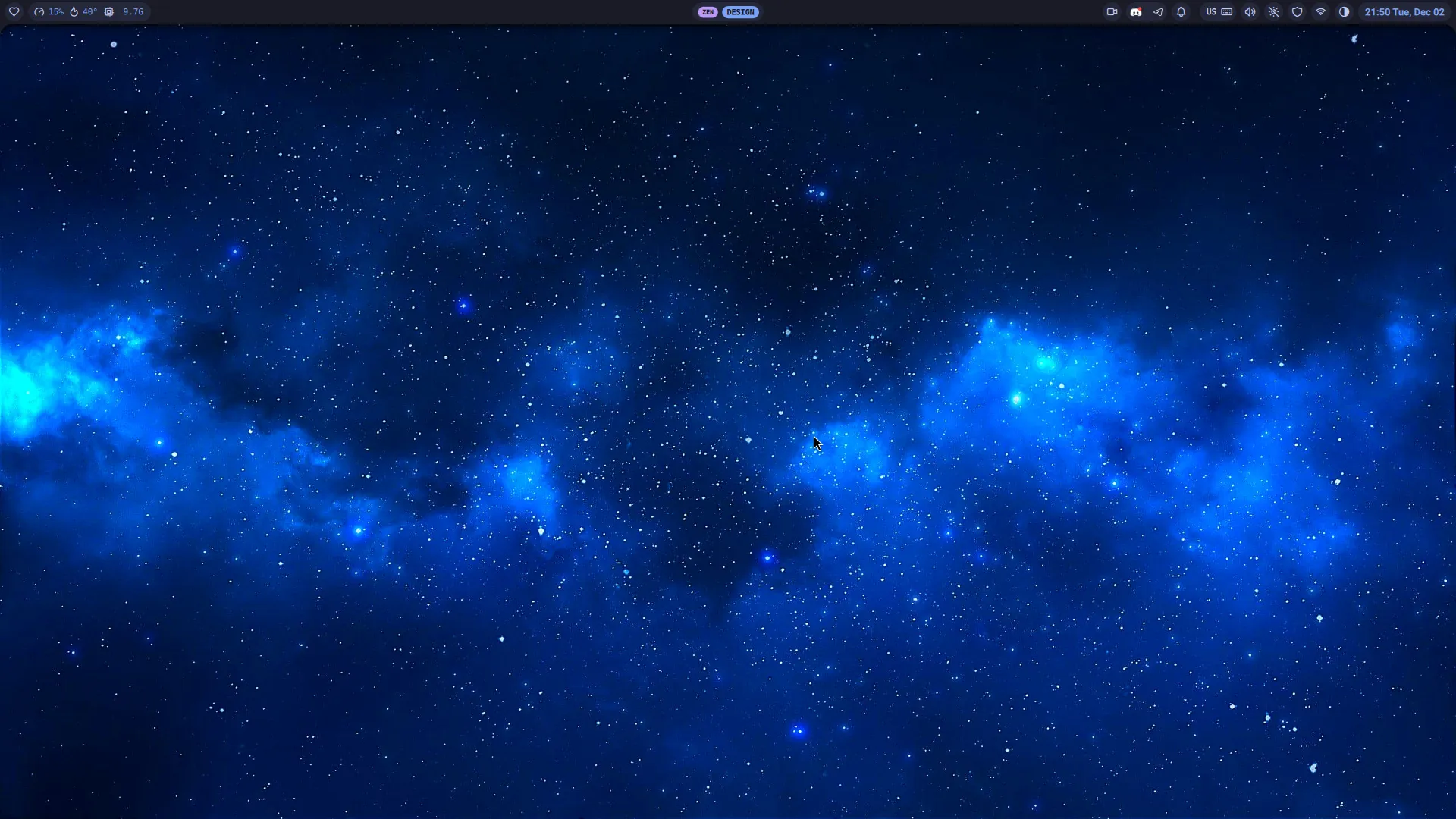
Task: Click the temperature flame icon showing 40°
Action: pos(74,11)
